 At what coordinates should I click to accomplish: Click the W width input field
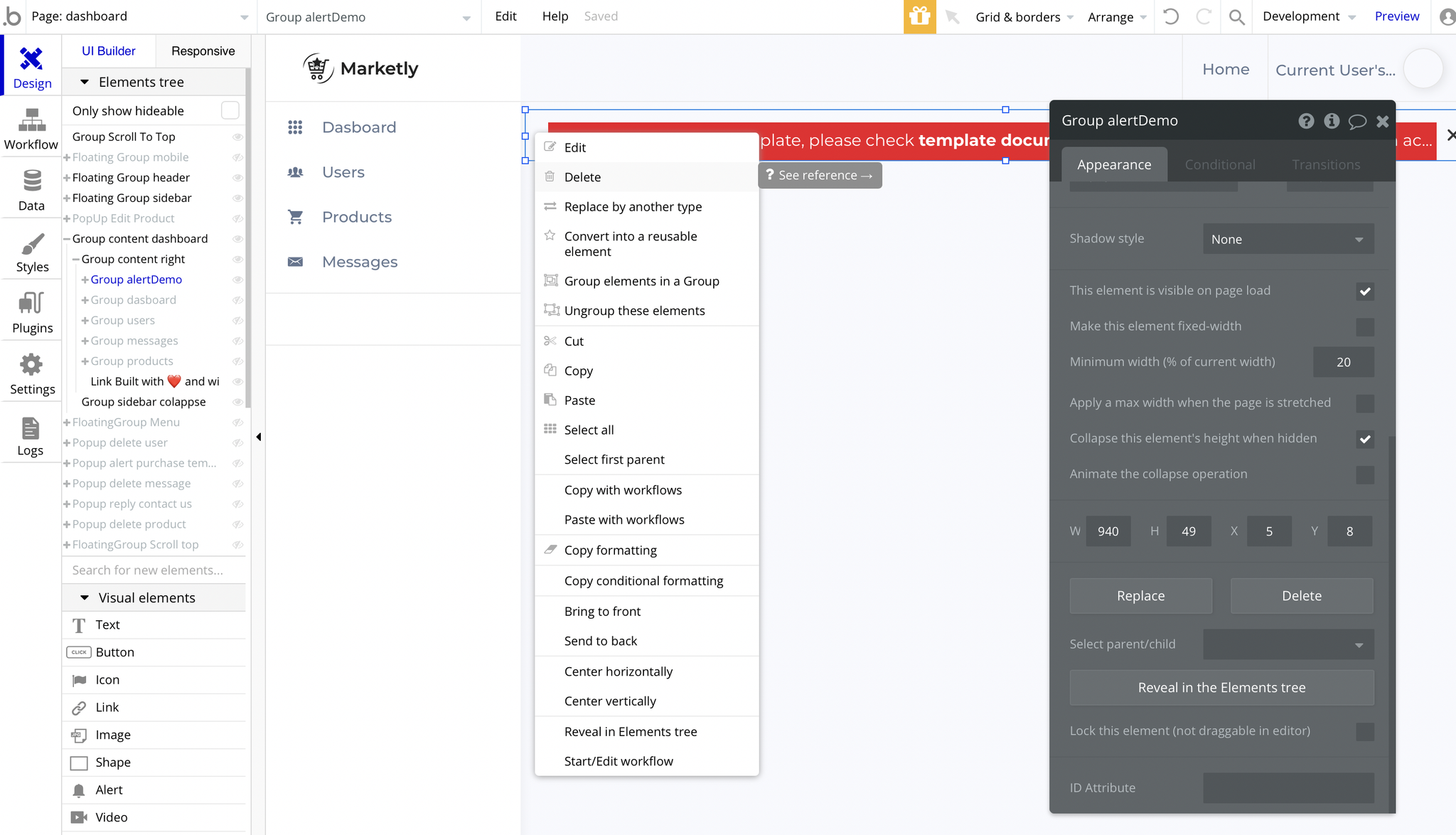point(1107,531)
